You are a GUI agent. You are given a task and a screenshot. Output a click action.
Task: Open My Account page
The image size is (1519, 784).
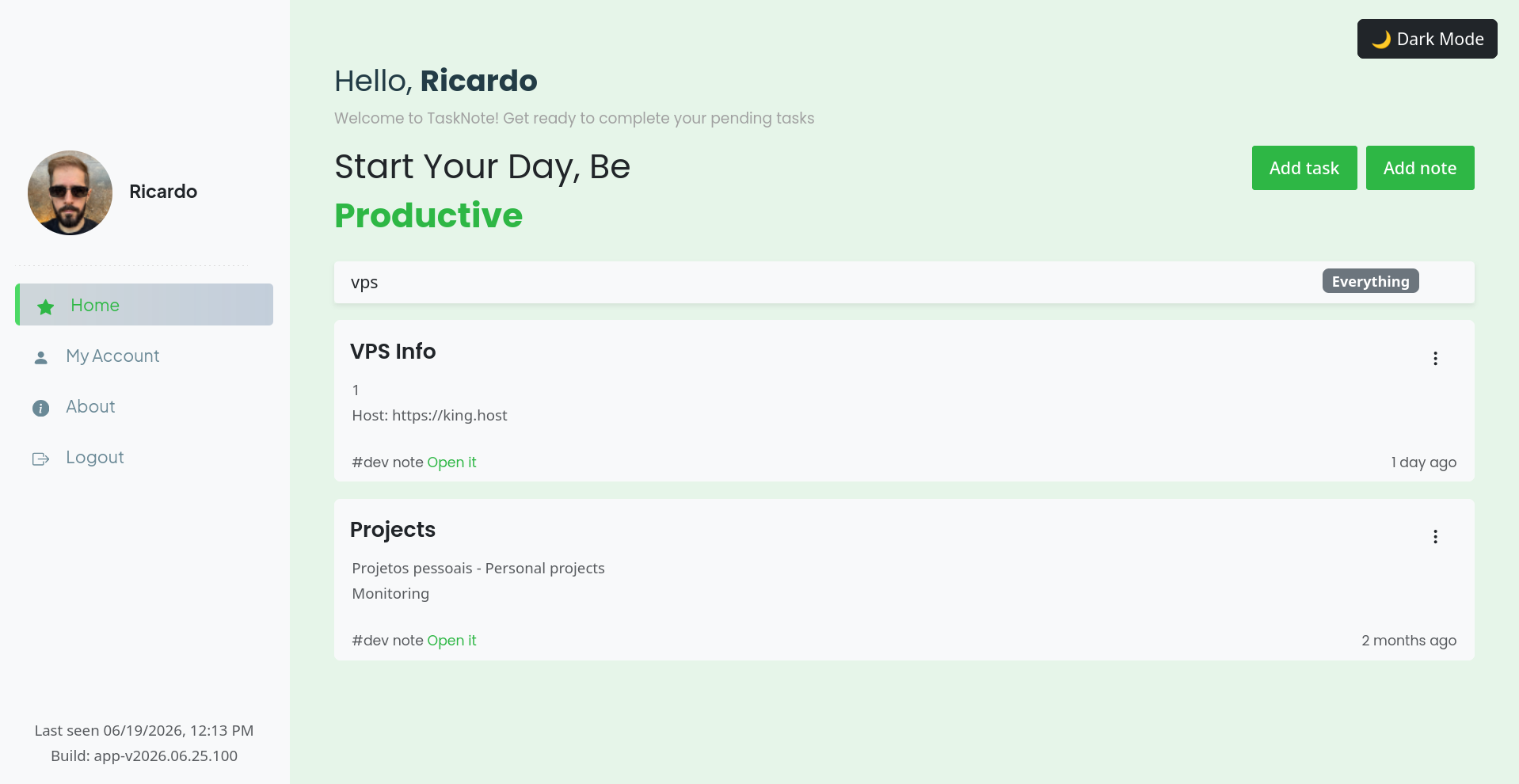coord(112,356)
